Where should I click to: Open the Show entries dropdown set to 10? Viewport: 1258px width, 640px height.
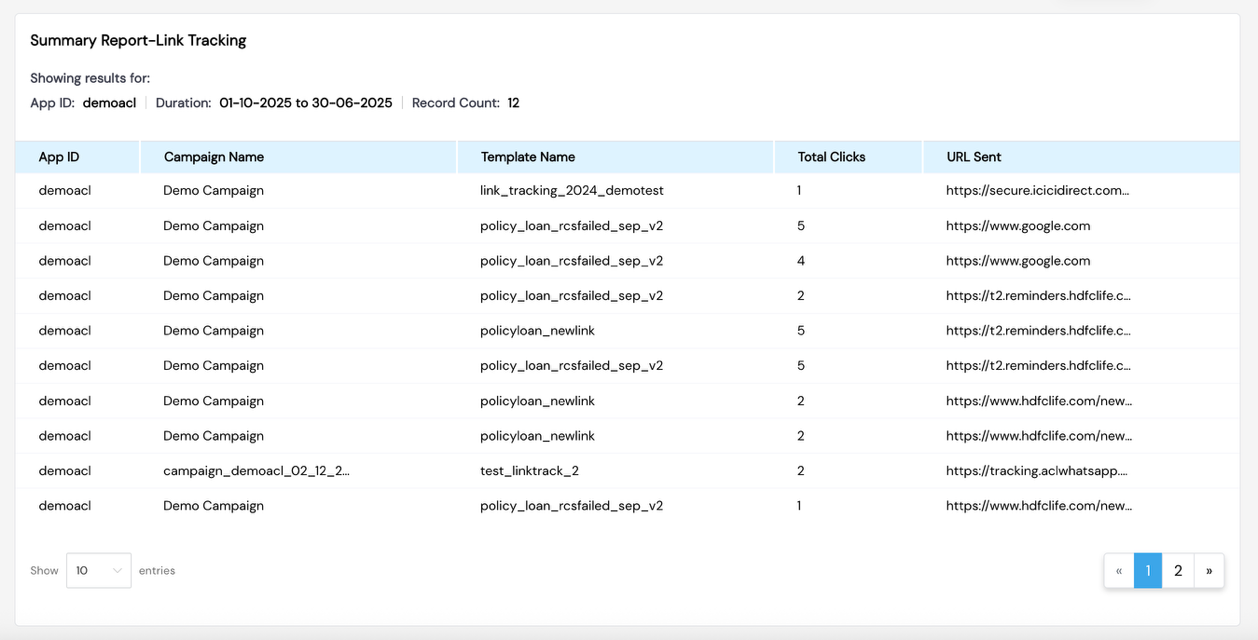click(x=98, y=570)
